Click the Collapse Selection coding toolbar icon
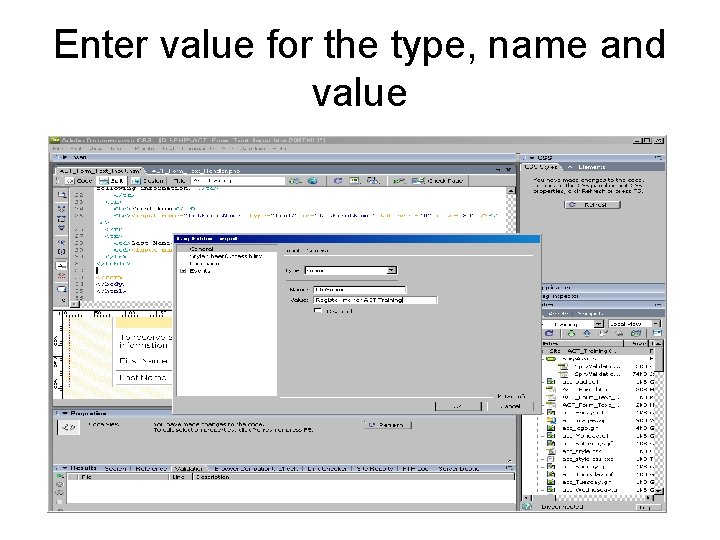720x540 pixels. [62, 218]
